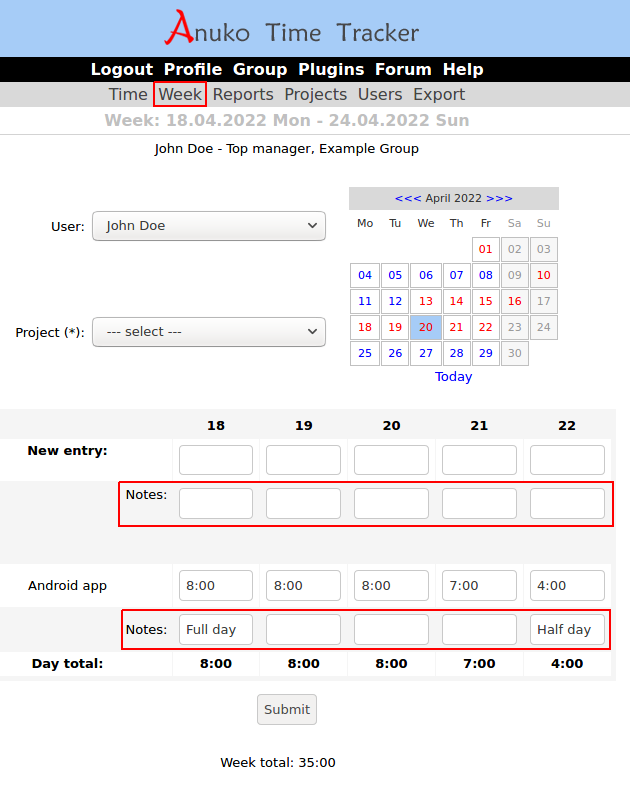The height and width of the screenshot is (790, 630).
Task: Click Android app 8:00 field for day 20
Action: pyautogui.click(x=391, y=585)
